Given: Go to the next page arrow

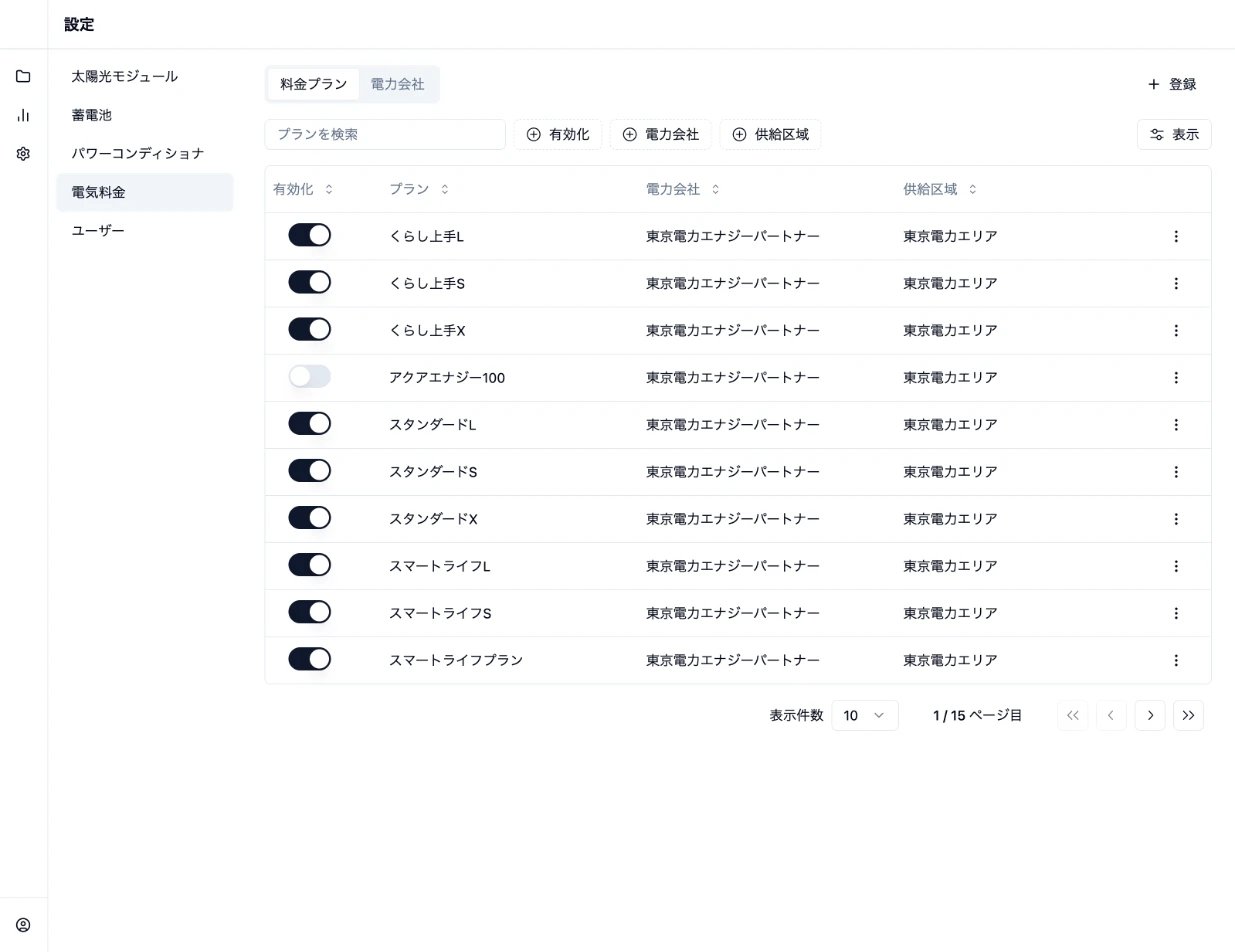Looking at the screenshot, I should [x=1150, y=715].
